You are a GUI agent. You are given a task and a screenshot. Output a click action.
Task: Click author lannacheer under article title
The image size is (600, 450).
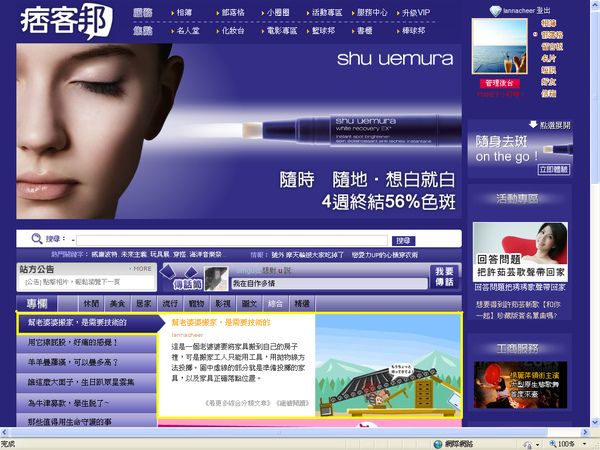point(187,335)
